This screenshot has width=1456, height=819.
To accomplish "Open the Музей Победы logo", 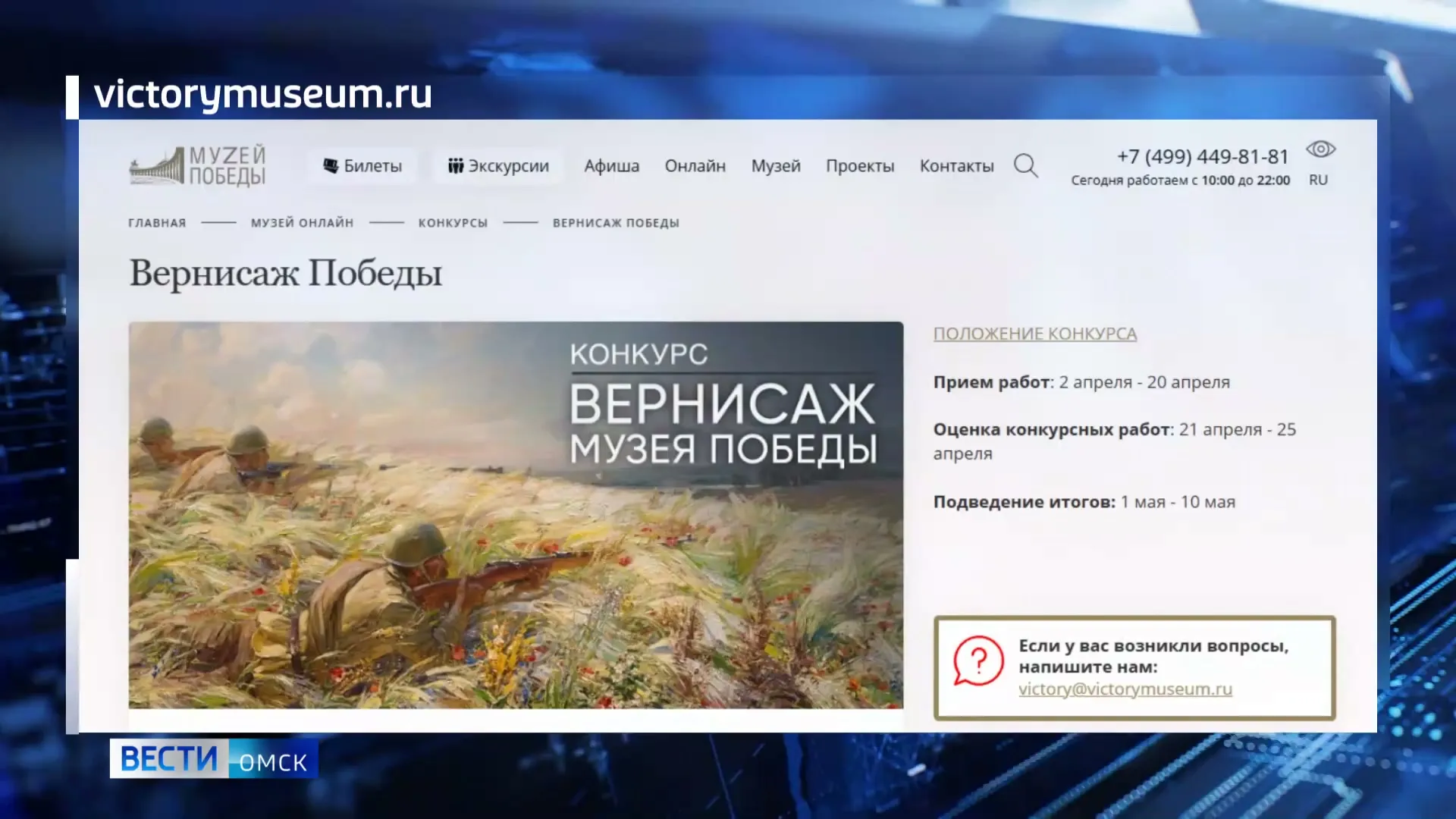I will (x=197, y=166).
